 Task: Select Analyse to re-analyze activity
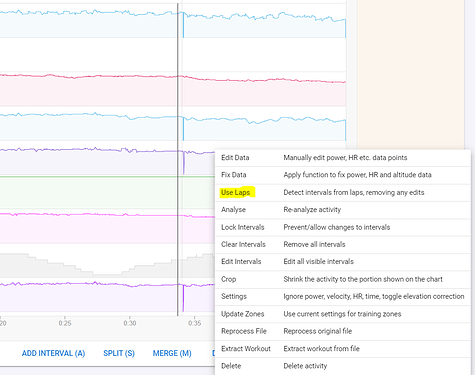tap(343, 210)
